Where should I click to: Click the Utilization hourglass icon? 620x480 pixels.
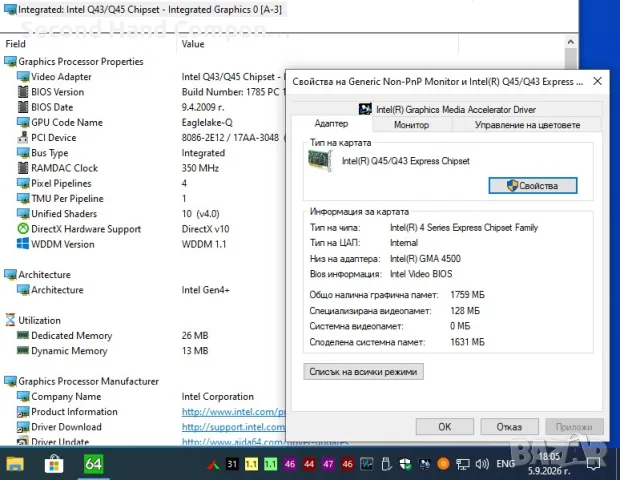coord(10,320)
